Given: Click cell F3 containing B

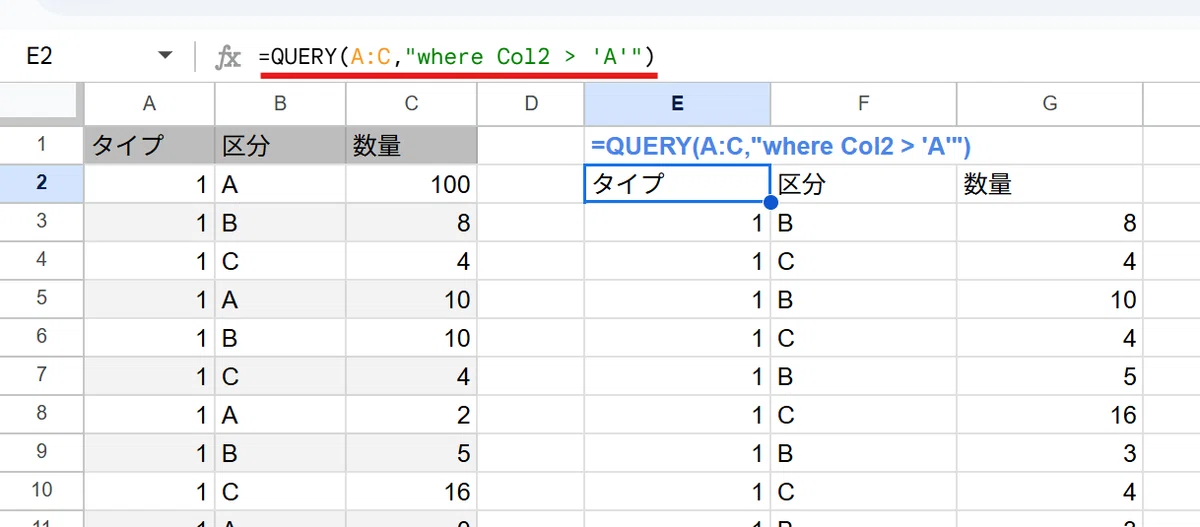Looking at the screenshot, I should [x=864, y=222].
